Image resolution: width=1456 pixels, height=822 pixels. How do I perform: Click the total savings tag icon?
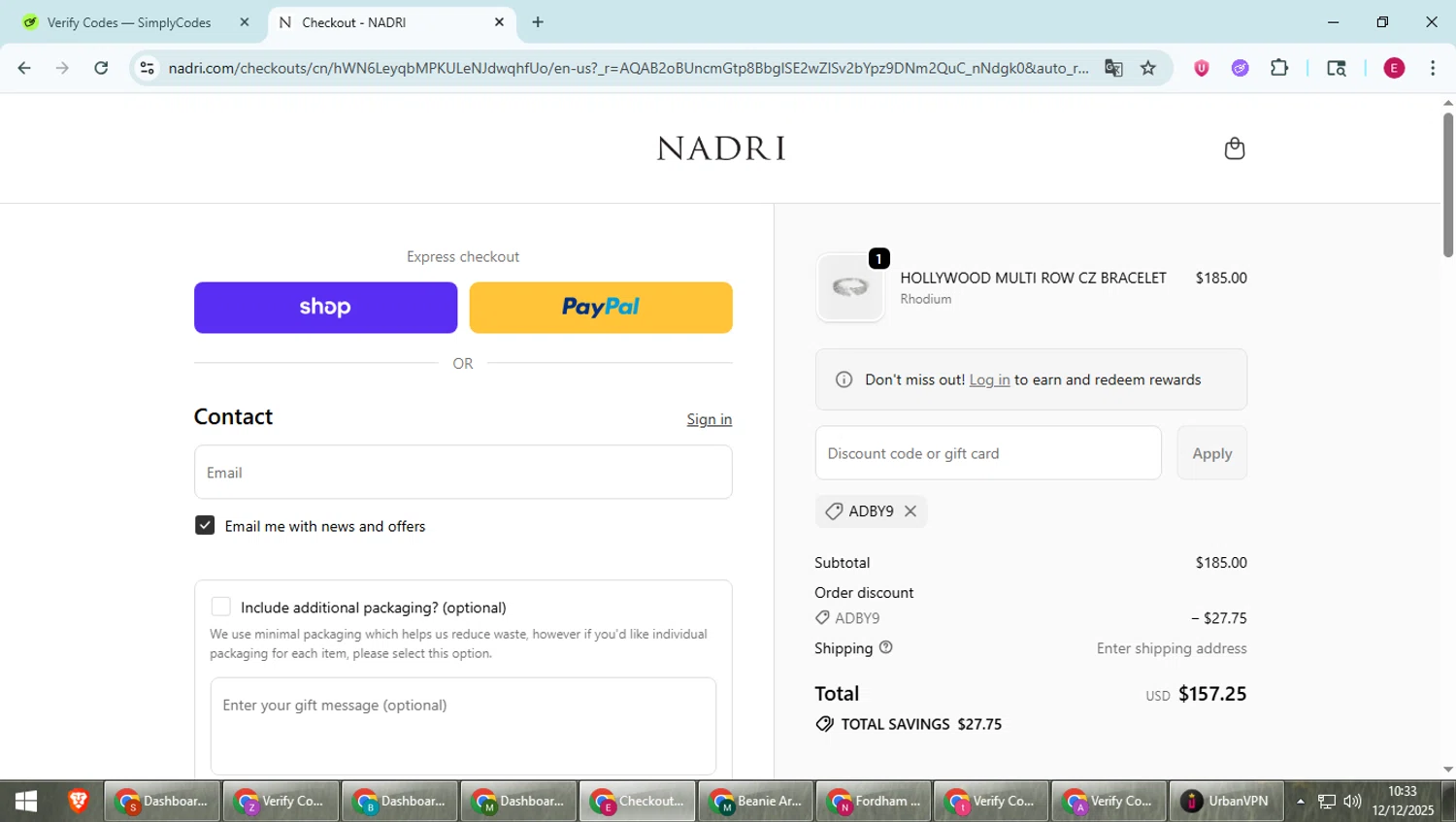tap(824, 724)
